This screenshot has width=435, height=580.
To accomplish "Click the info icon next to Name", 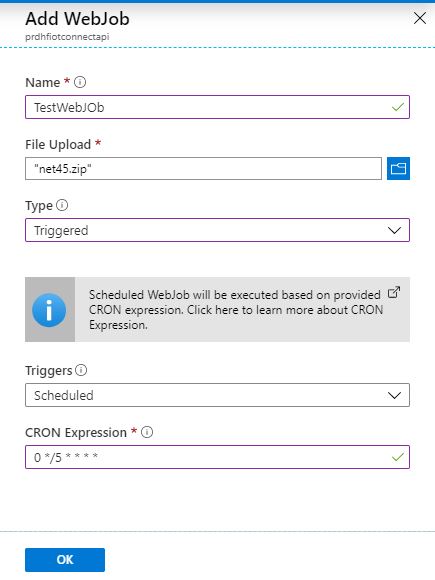I will 80,82.
